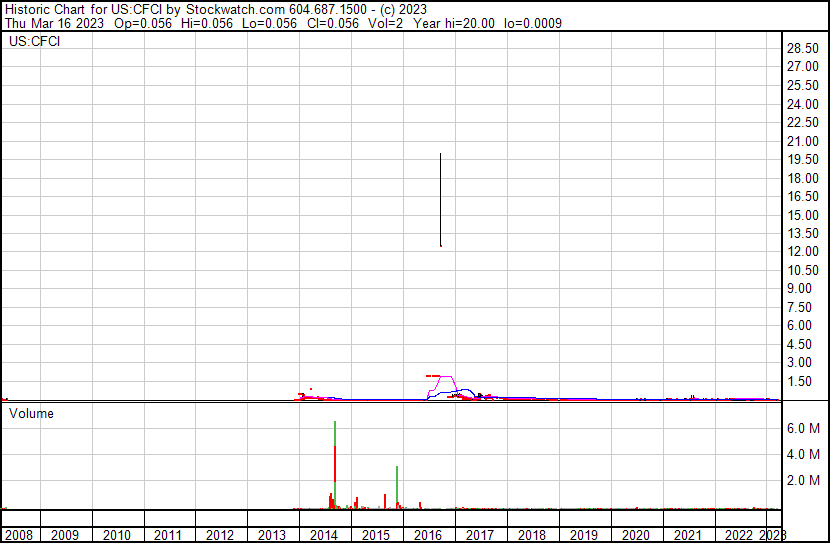Select the 2008 year label at the axis start

pyautogui.click(x=19, y=535)
